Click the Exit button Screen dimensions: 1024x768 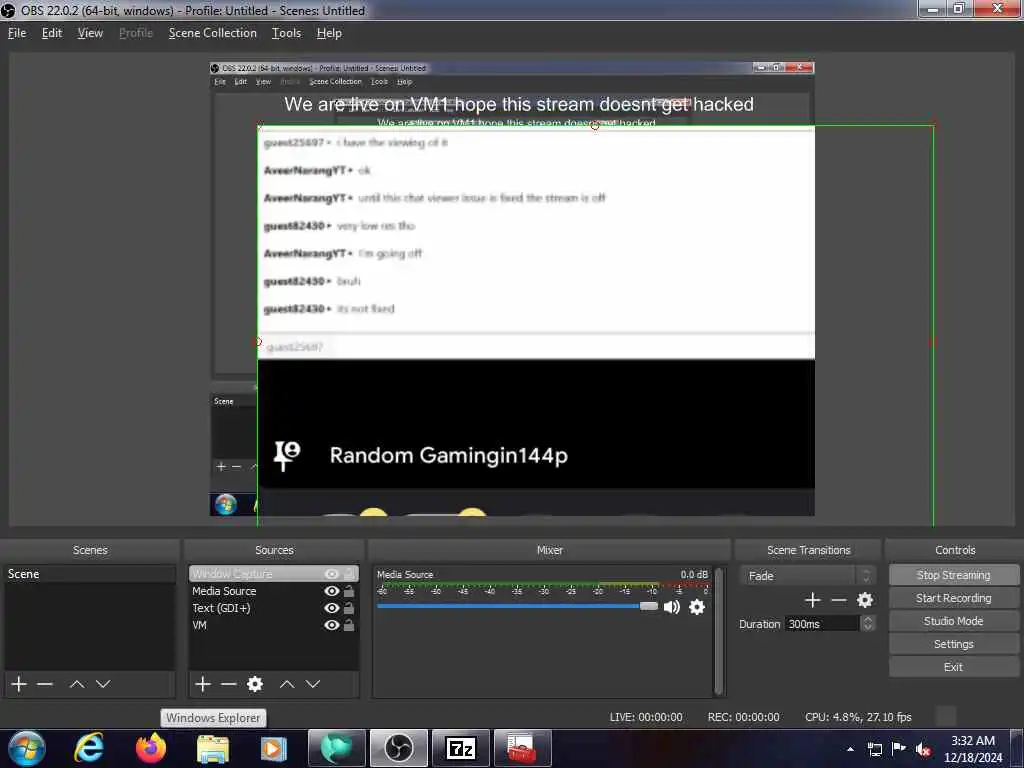coord(953,667)
